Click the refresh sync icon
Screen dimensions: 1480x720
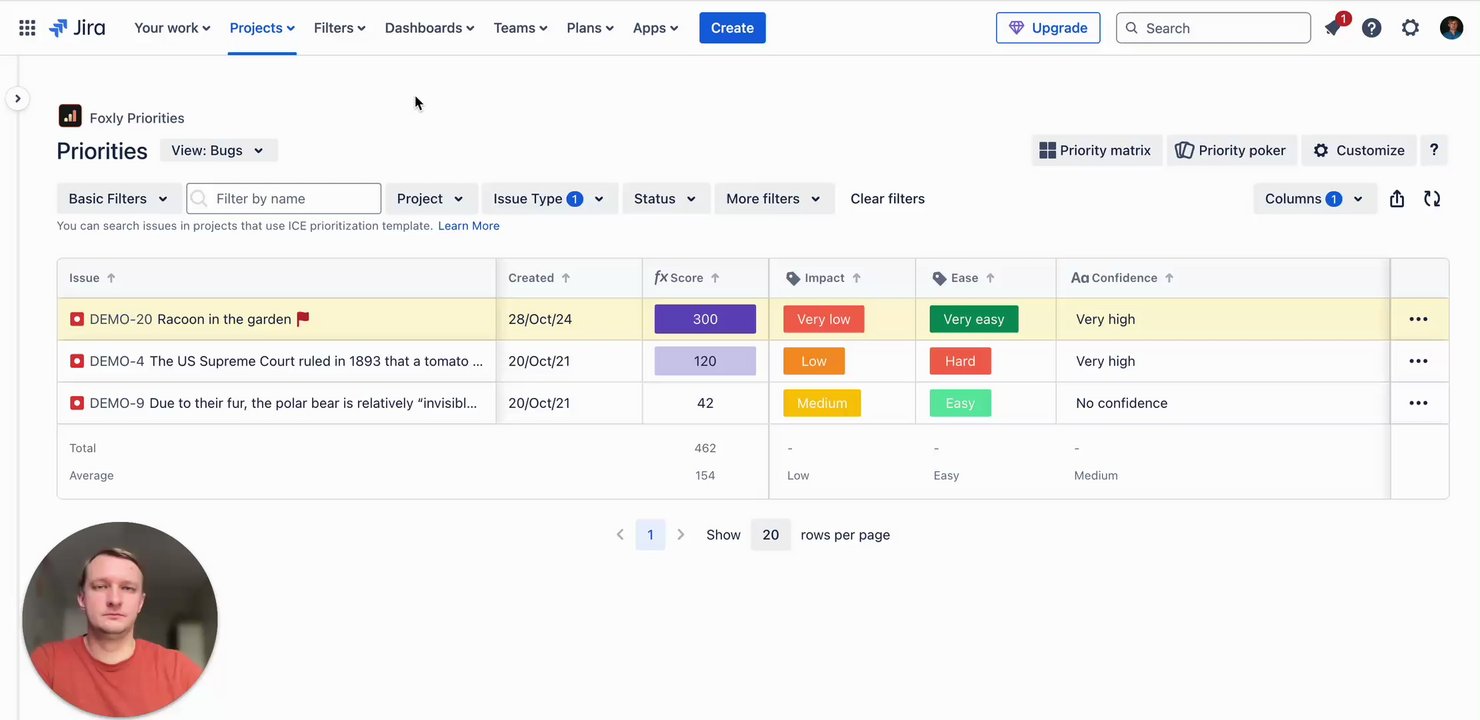point(1432,199)
